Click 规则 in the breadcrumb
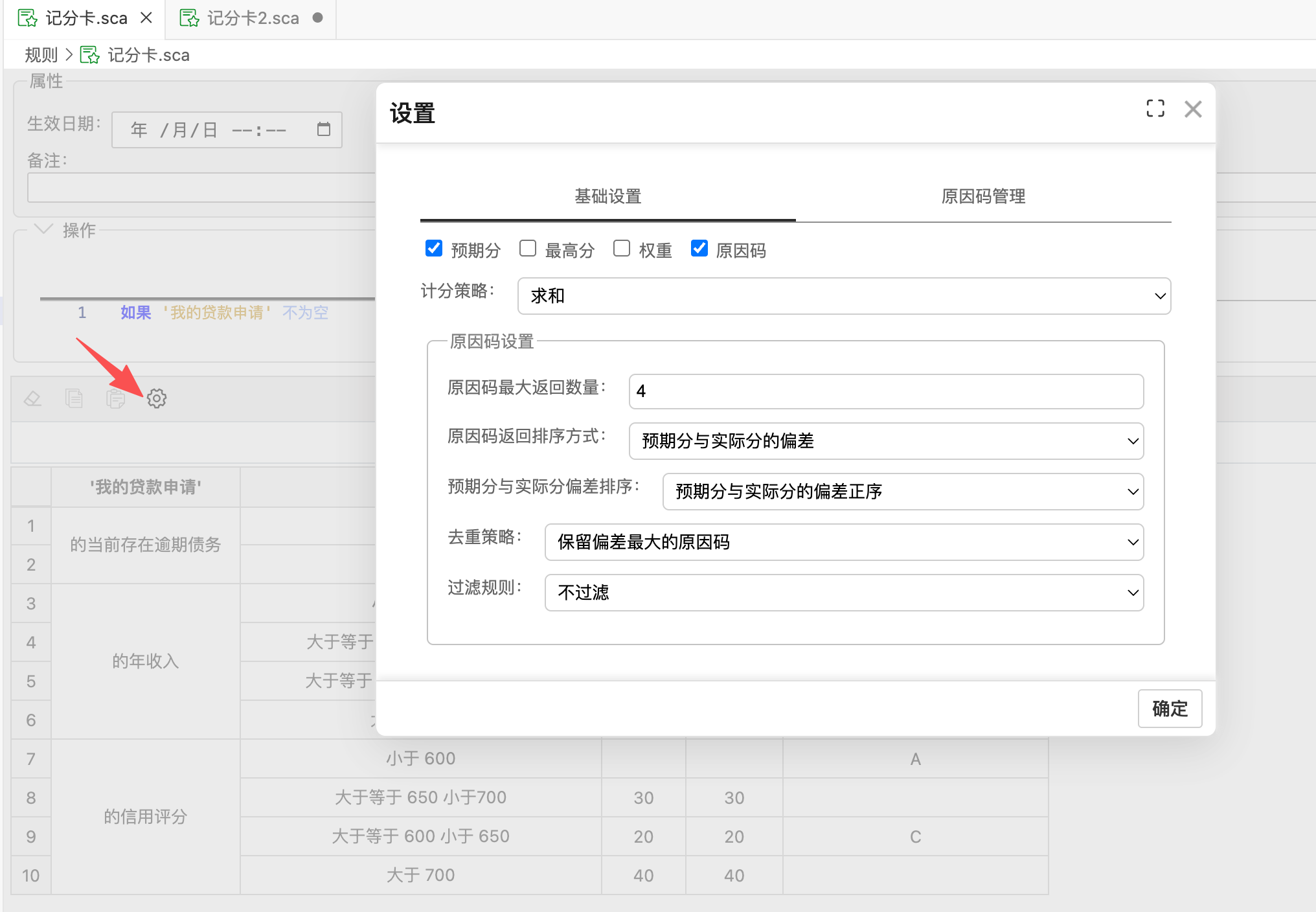The height and width of the screenshot is (912, 1316). 41,55
